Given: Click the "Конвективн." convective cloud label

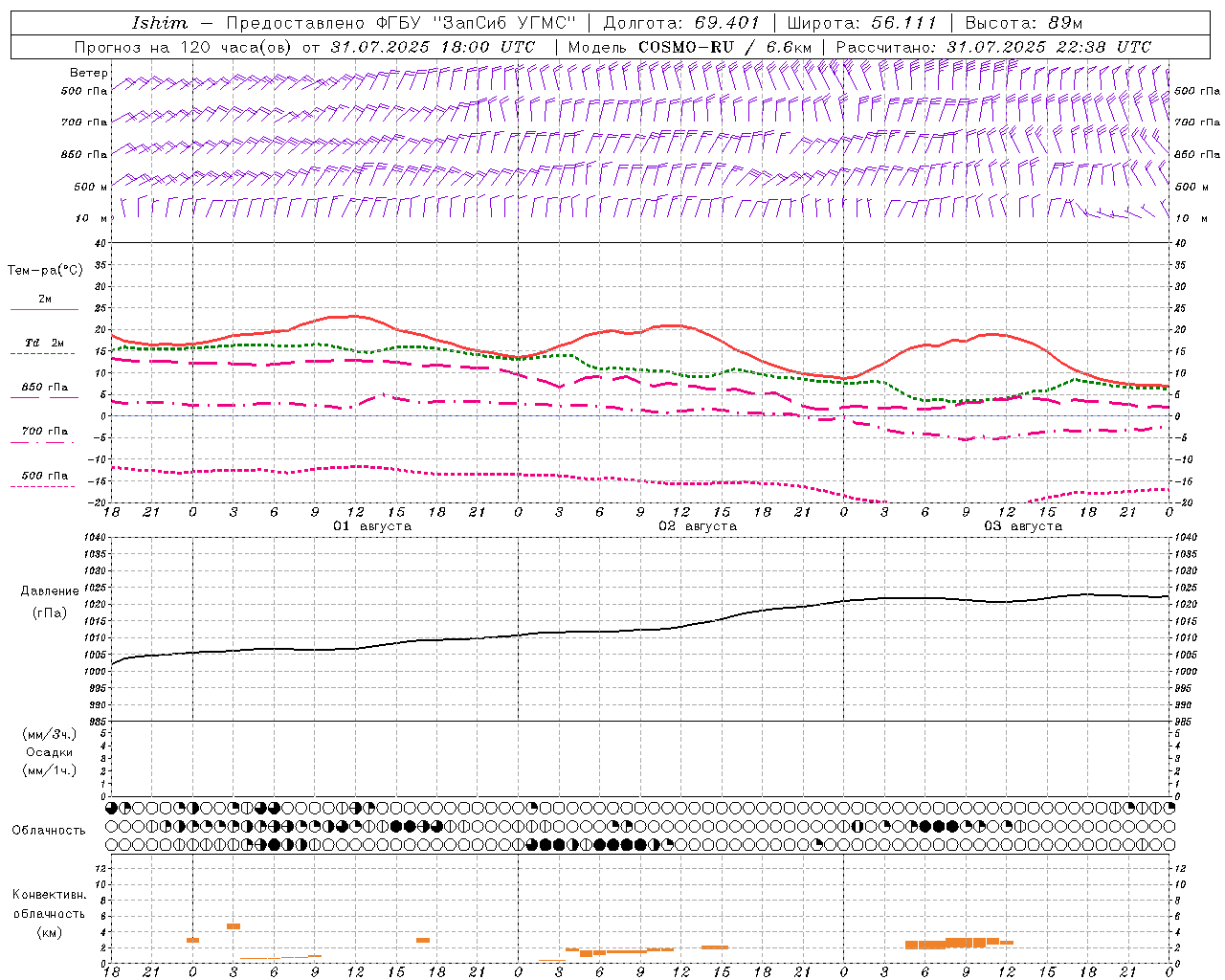Looking at the screenshot, I should 50,895.
